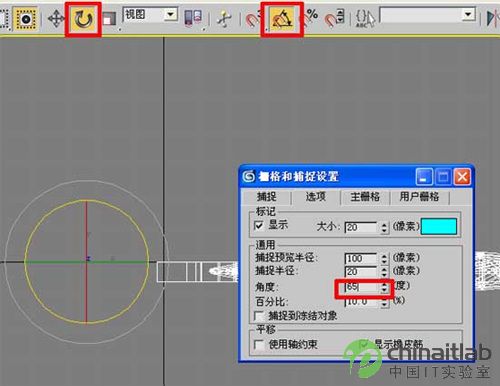Click the 栅格和捕捉设置 title bar icon

click(x=249, y=176)
